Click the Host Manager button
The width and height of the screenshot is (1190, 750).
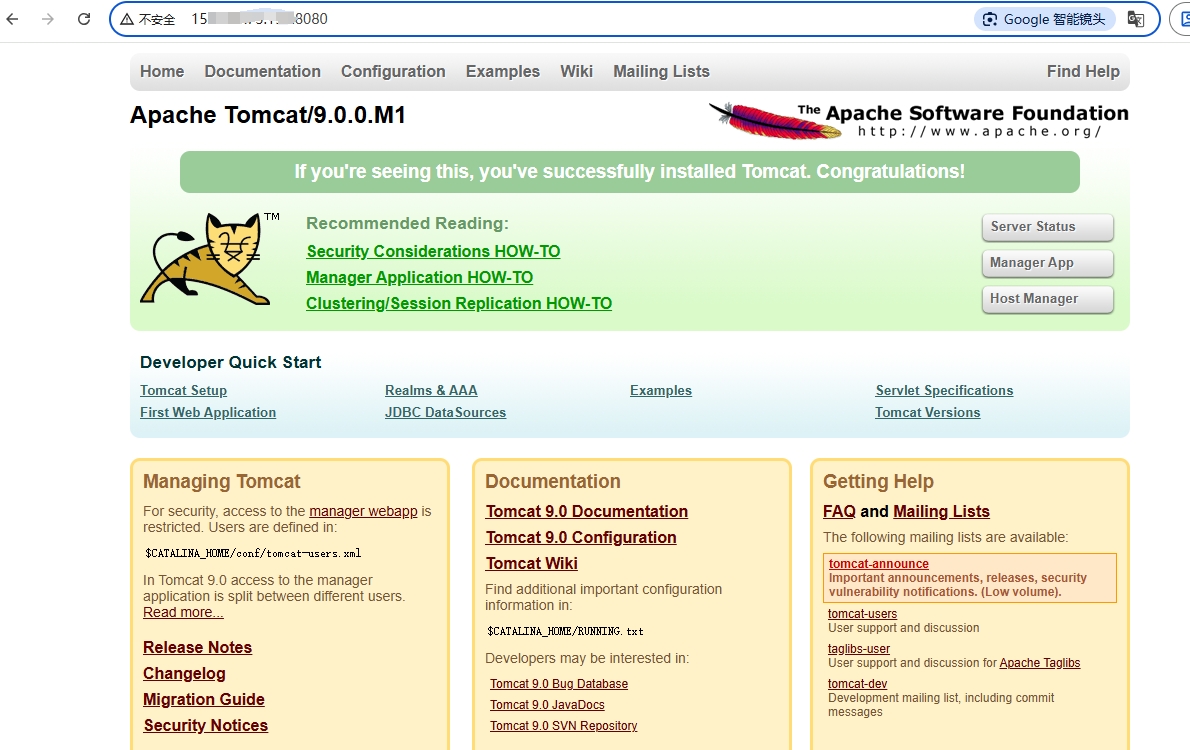[x=1047, y=299]
